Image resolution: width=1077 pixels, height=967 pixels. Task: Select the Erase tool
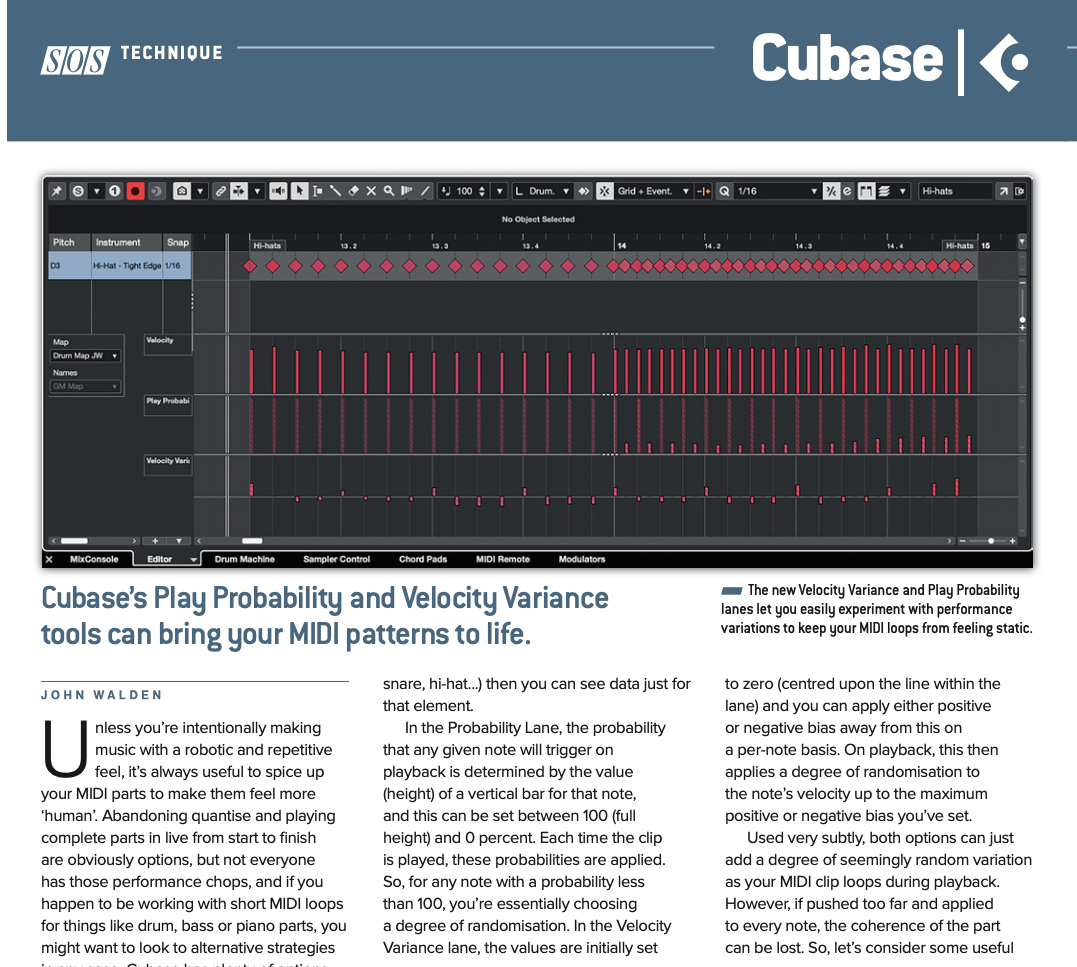pos(353,191)
